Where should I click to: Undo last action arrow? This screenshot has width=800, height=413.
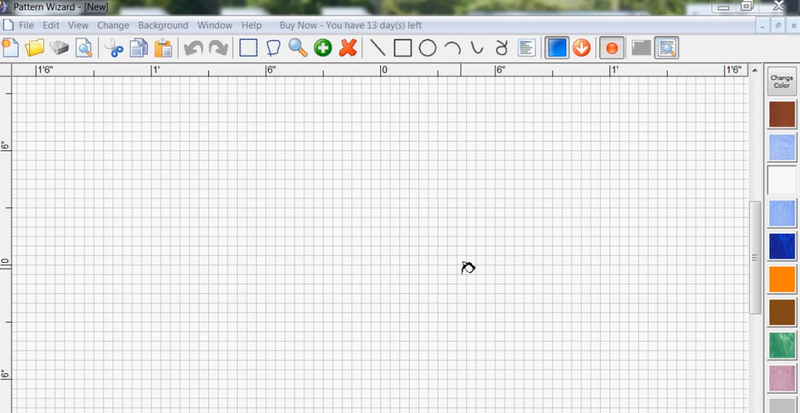193,48
